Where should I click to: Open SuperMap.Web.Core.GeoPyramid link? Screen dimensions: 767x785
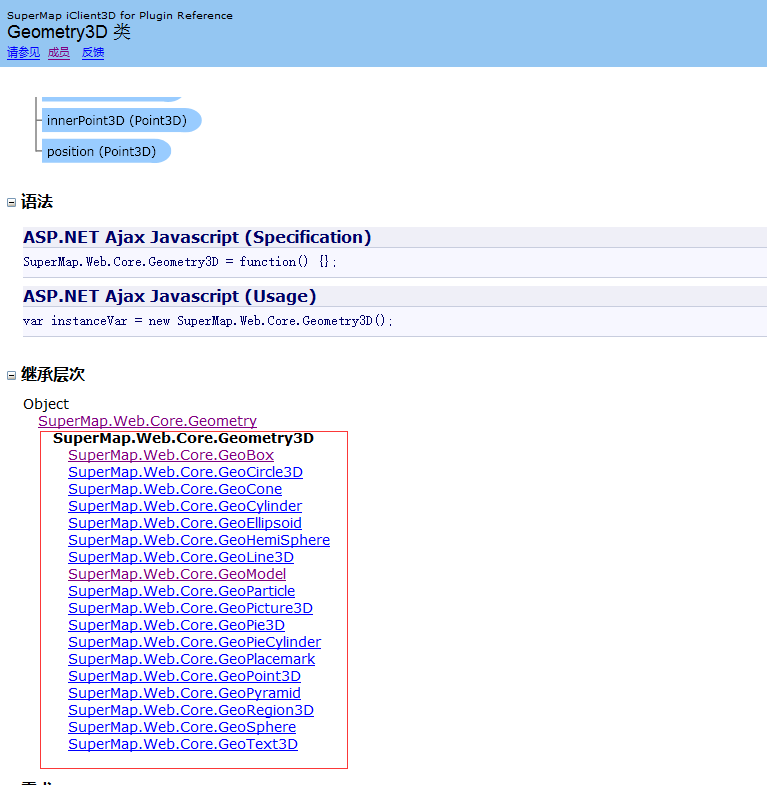[x=184, y=693]
